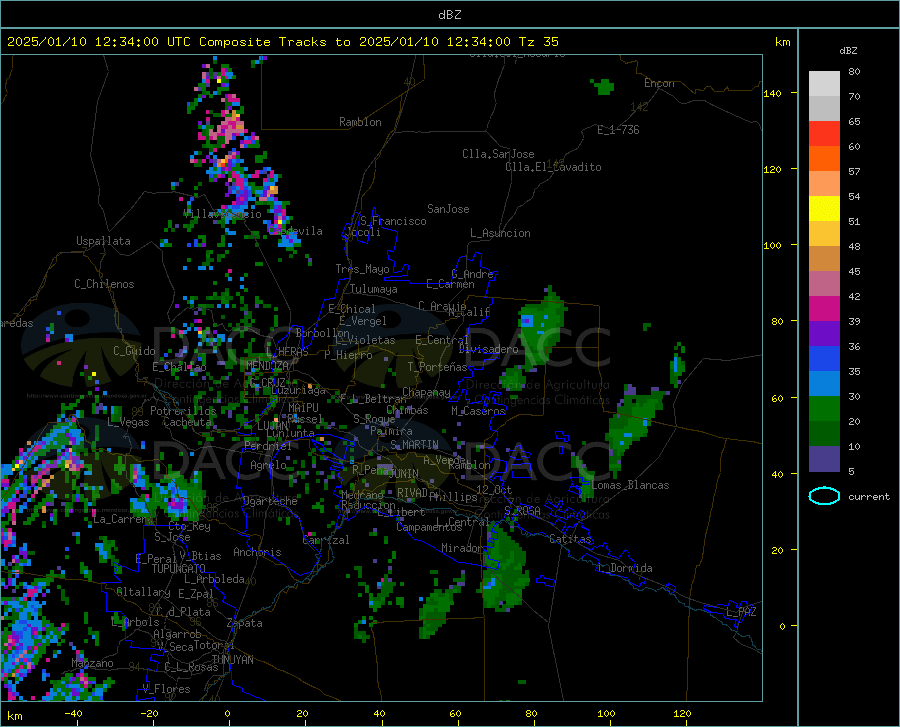The width and height of the screenshot is (900, 727).
Task: Click the Clla.El_Cavadito label
Action: pos(553,167)
